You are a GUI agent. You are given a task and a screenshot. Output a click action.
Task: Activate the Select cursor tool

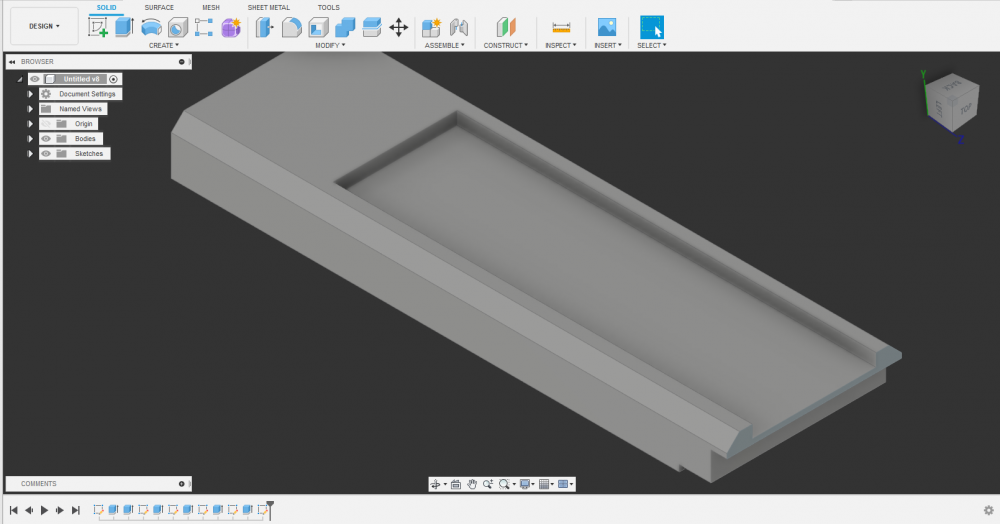[x=651, y=27]
